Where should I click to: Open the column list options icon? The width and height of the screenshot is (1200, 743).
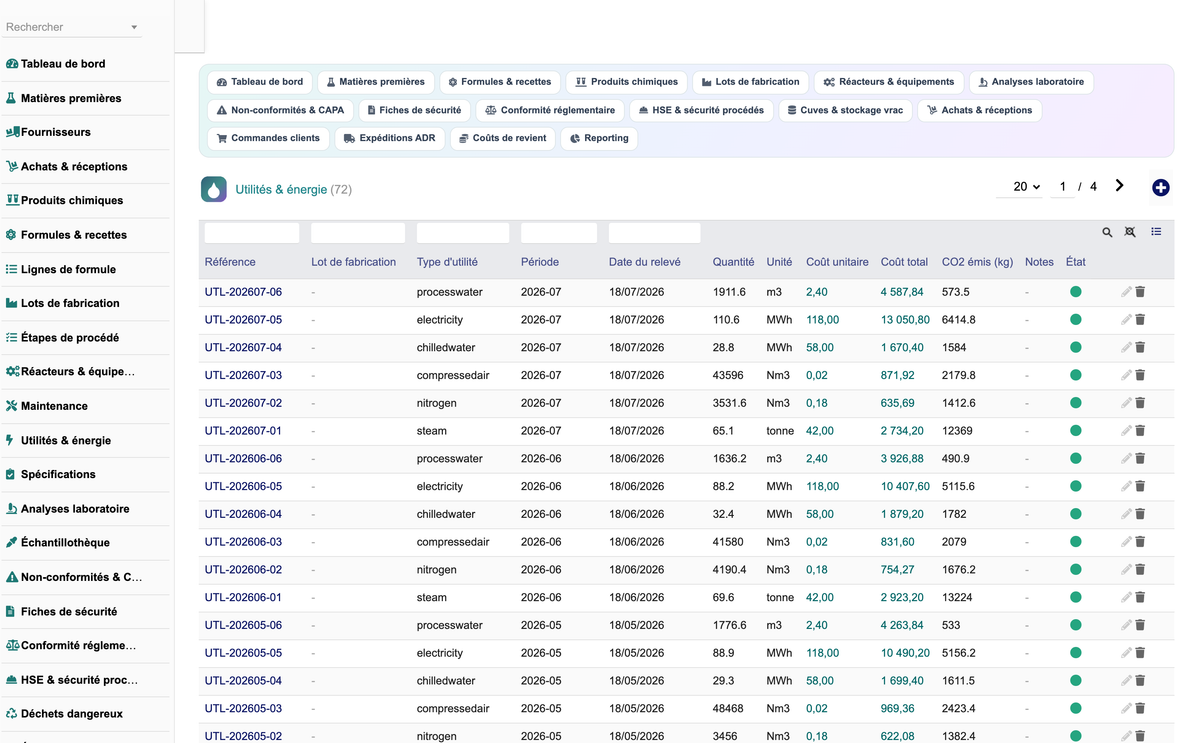[x=1156, y=232]
